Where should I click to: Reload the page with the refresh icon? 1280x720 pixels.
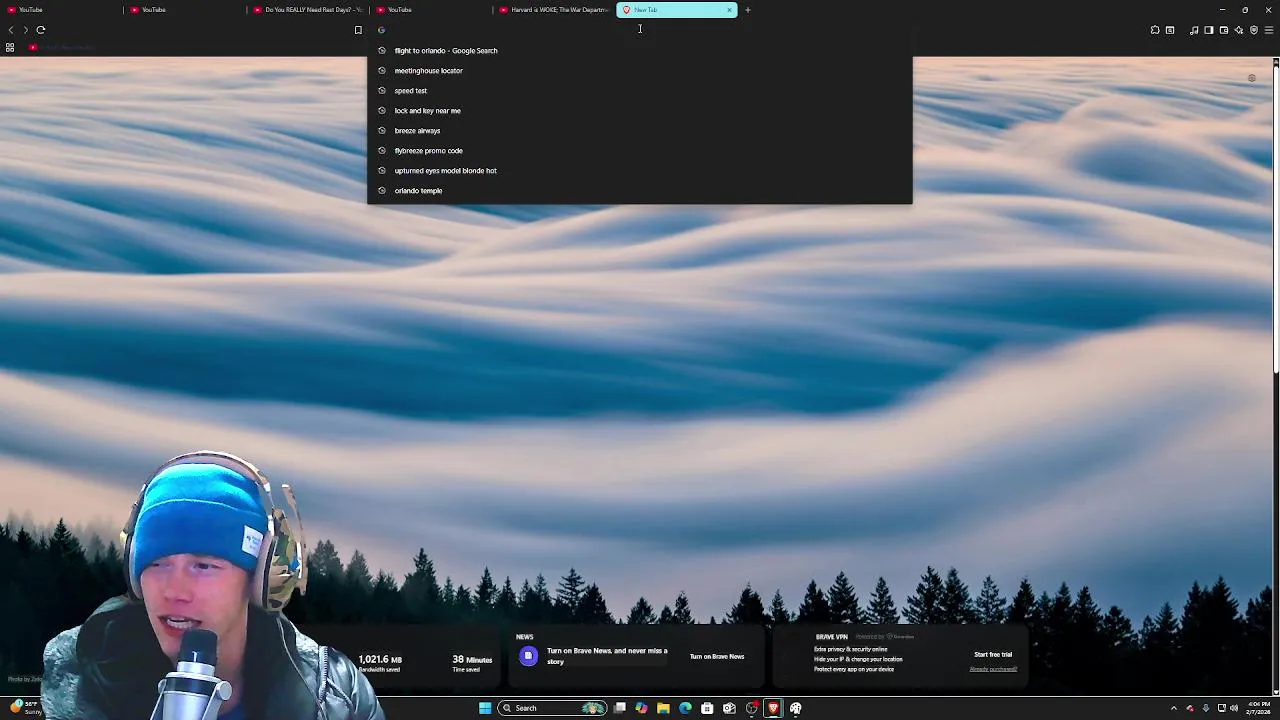pos(41,30)
